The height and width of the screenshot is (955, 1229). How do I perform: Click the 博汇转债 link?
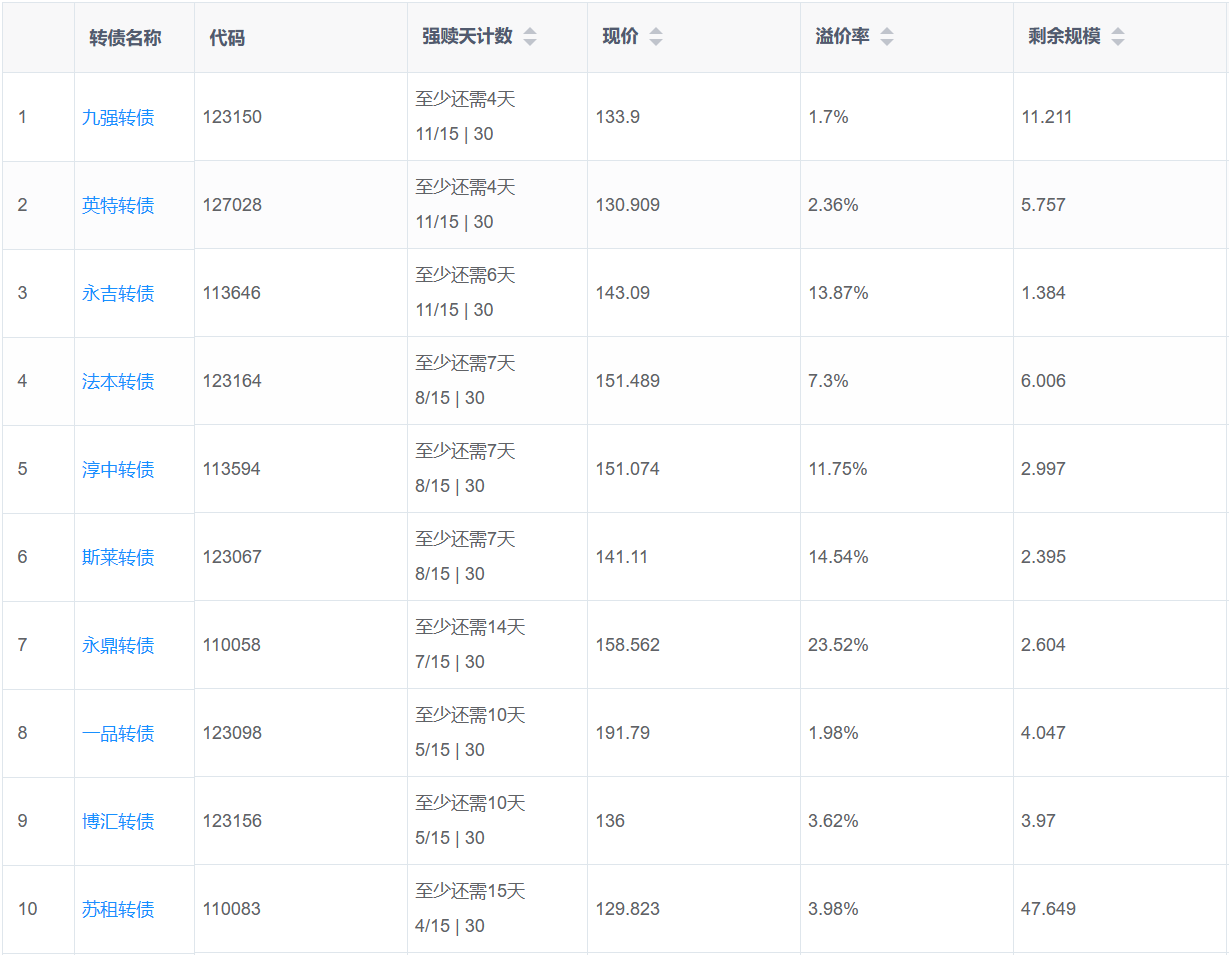[118, 822]
